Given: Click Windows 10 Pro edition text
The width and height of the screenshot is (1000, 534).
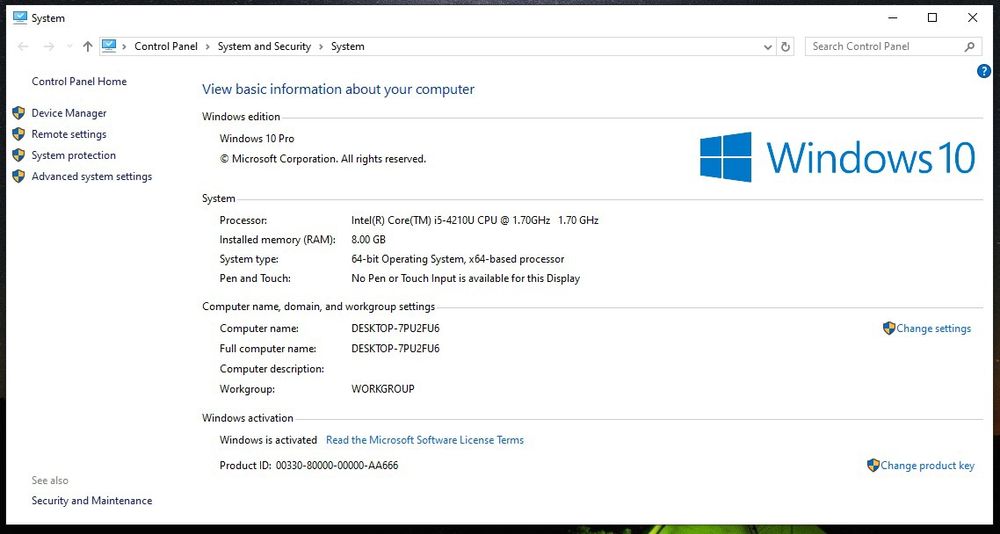Looking at the screenshot, I should click(x=257, y=138).
